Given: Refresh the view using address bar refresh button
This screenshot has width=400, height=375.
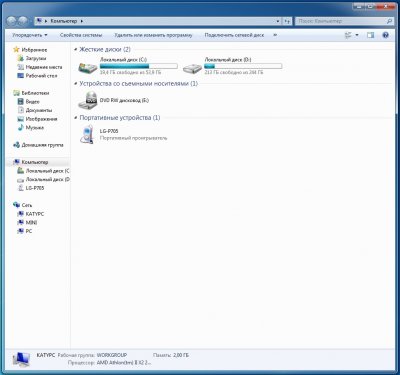Looking at the screenshot, I should (x=287, y=21).
